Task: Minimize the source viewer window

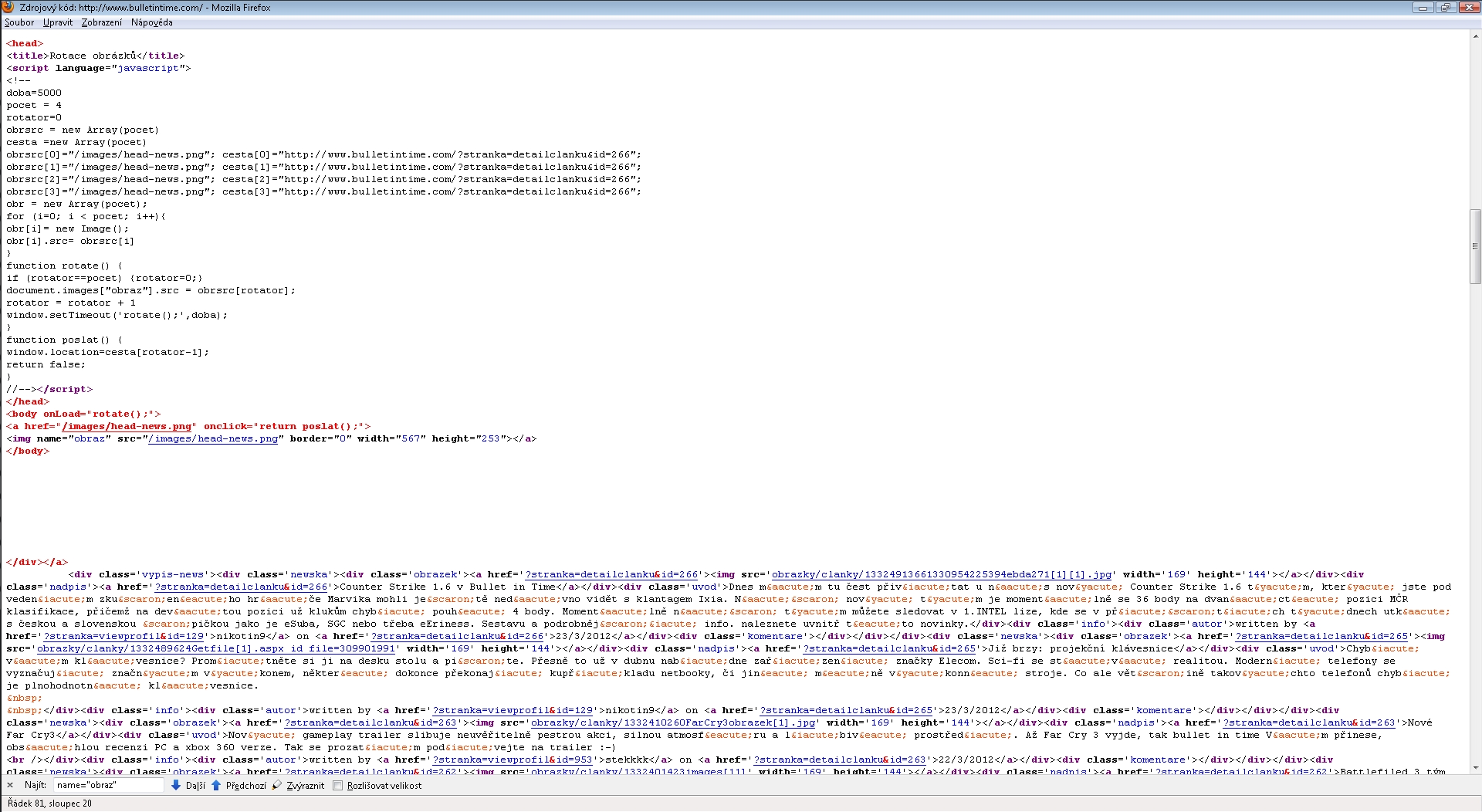Action: [x=1423, y=7]
